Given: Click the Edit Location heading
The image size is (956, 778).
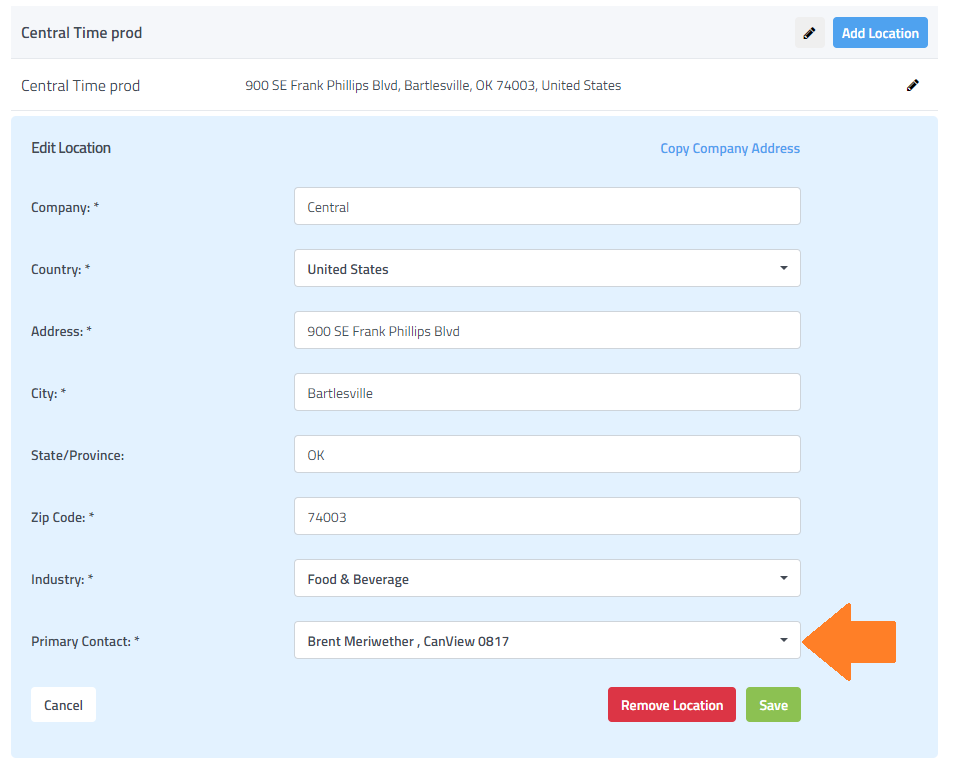Looking at the screenshot, I should 71,148.
